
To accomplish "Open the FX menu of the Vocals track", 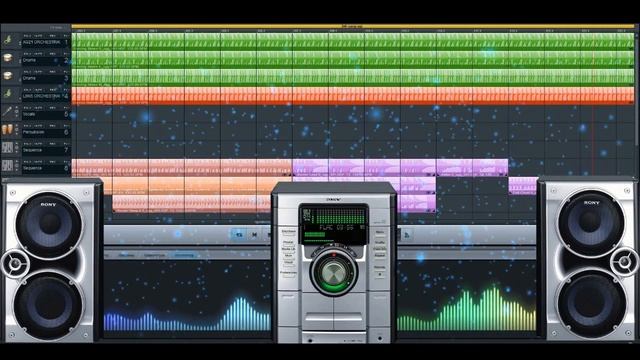I will coord(66,108).
